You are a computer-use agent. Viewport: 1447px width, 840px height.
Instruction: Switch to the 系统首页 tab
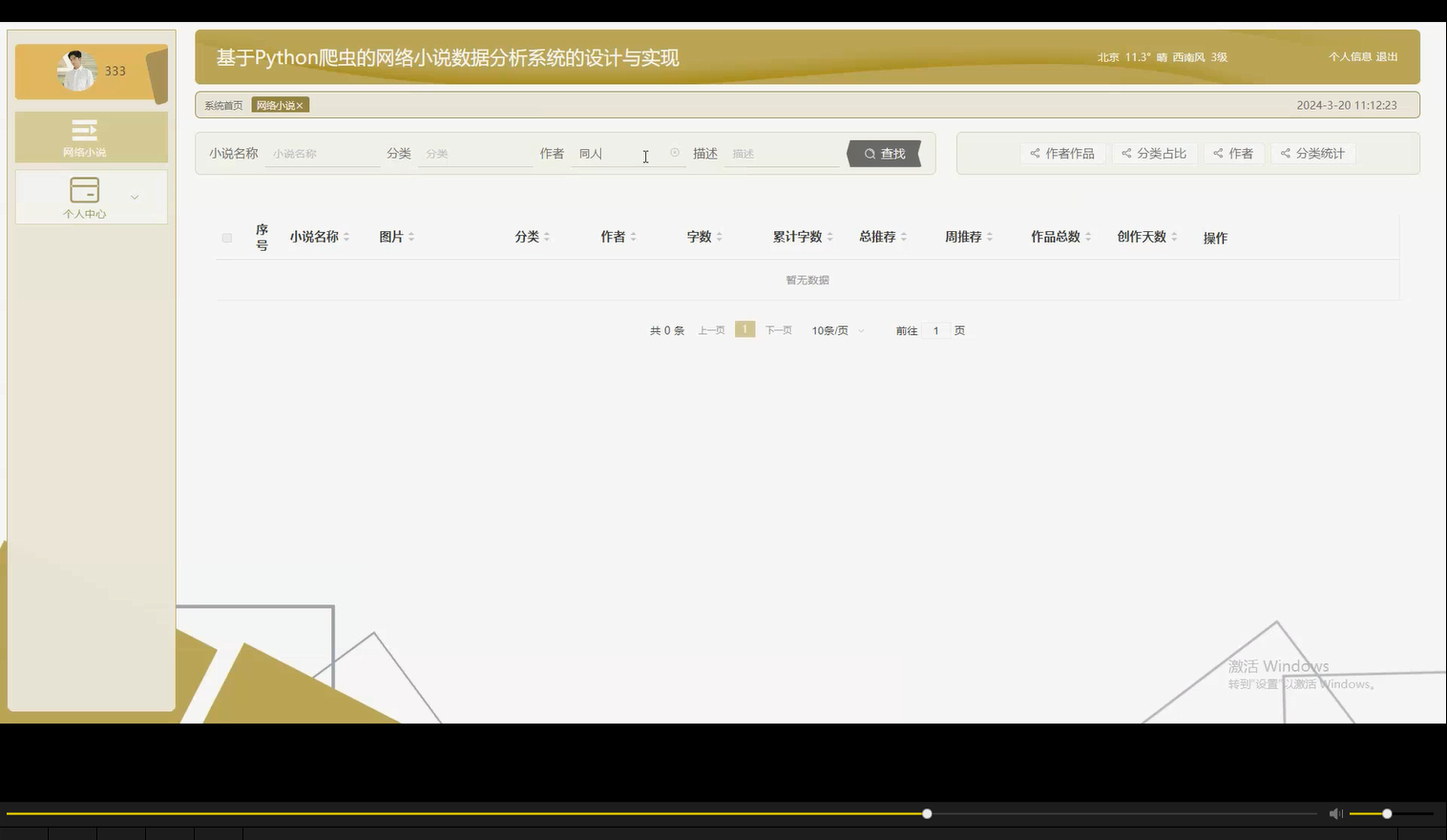click(223, 106)
